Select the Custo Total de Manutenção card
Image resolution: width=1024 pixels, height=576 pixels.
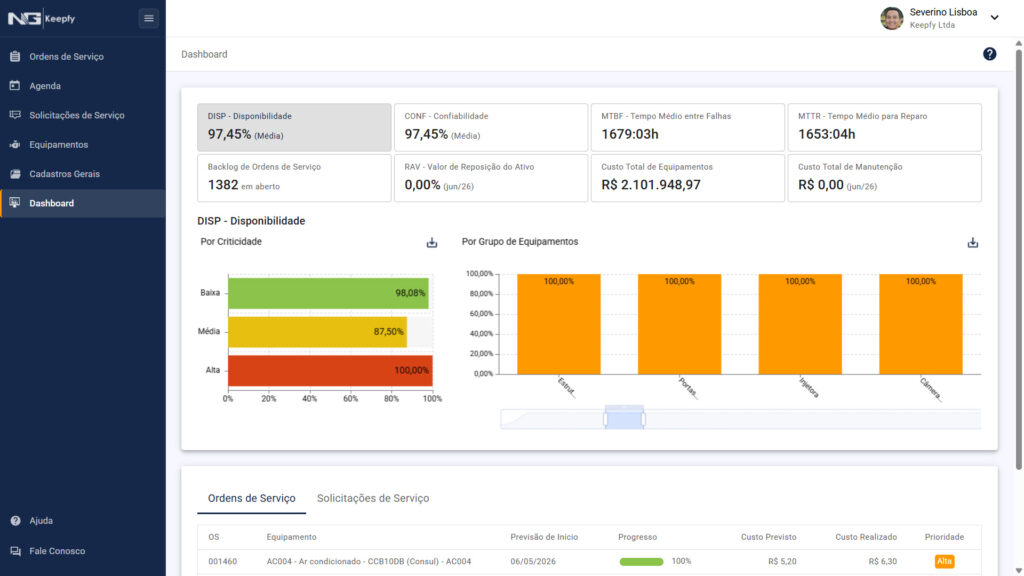[884, 178]
